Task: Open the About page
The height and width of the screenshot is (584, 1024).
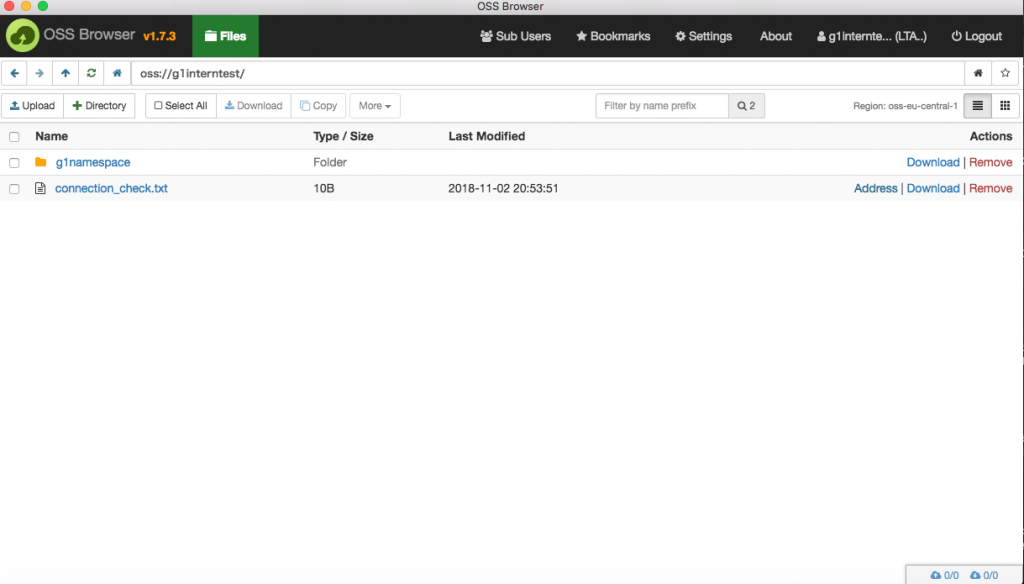Action: pyautogui.click(x=776, y=36)
